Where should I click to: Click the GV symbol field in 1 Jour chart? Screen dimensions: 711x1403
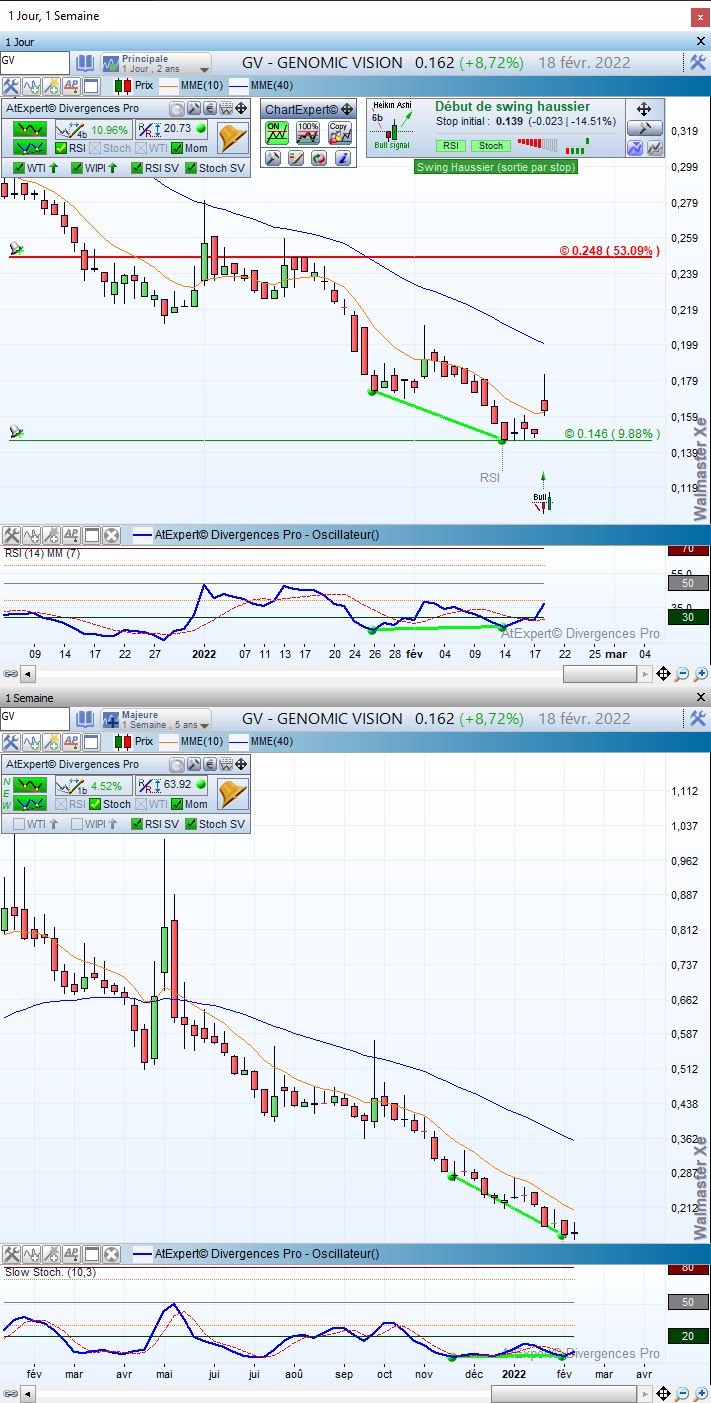(35, 62)
